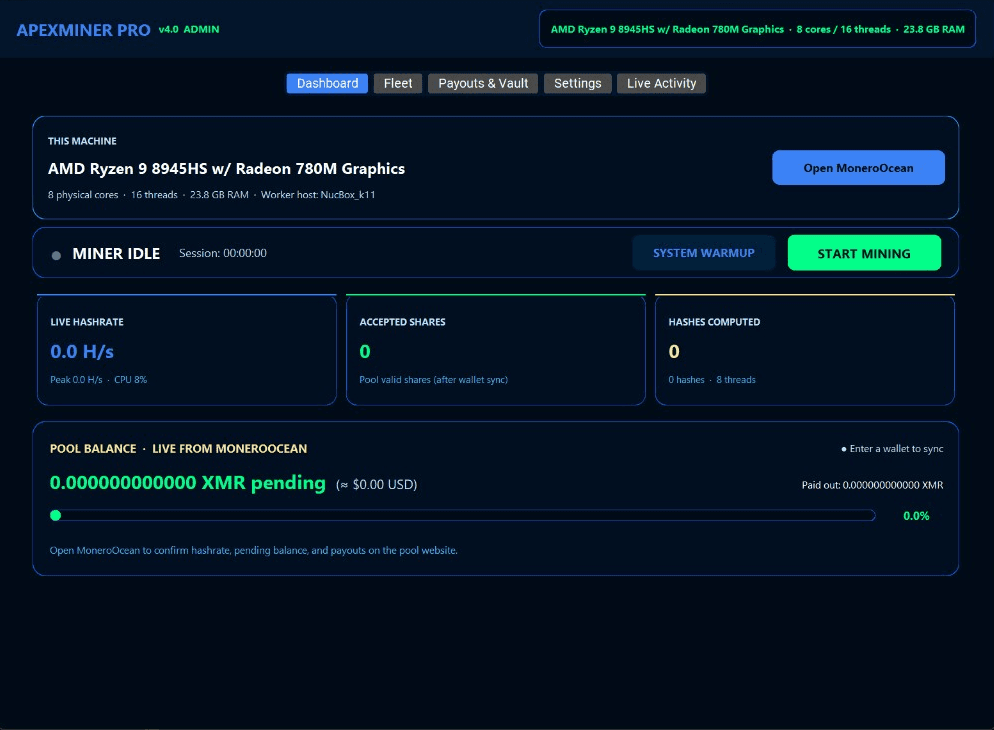Click Pool valid shares (after wallet sync) text
The image size is (994, 730).
pyautogui.click(x=434, y=380)
